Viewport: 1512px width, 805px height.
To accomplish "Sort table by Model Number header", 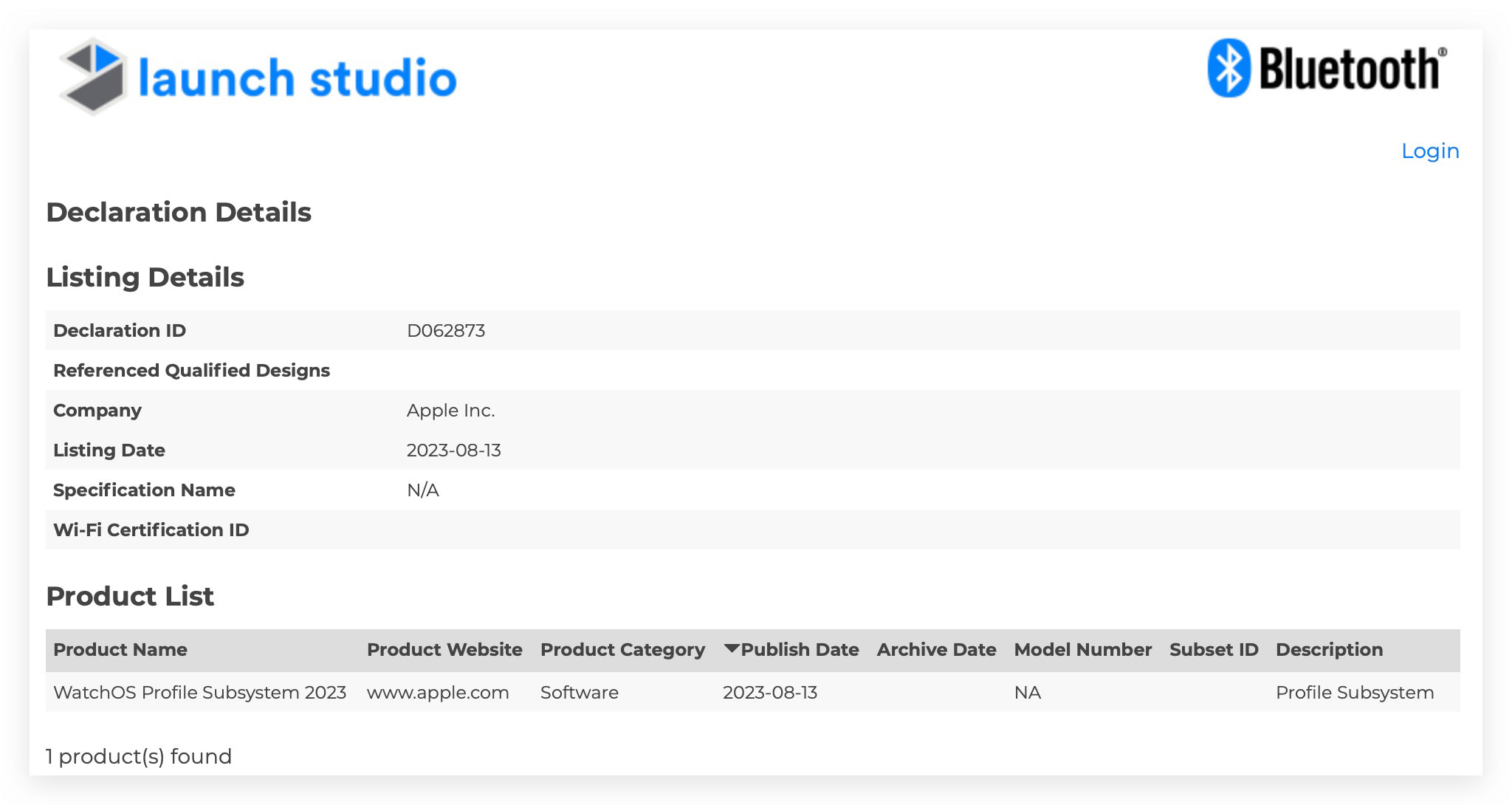I will (1082, 650).
